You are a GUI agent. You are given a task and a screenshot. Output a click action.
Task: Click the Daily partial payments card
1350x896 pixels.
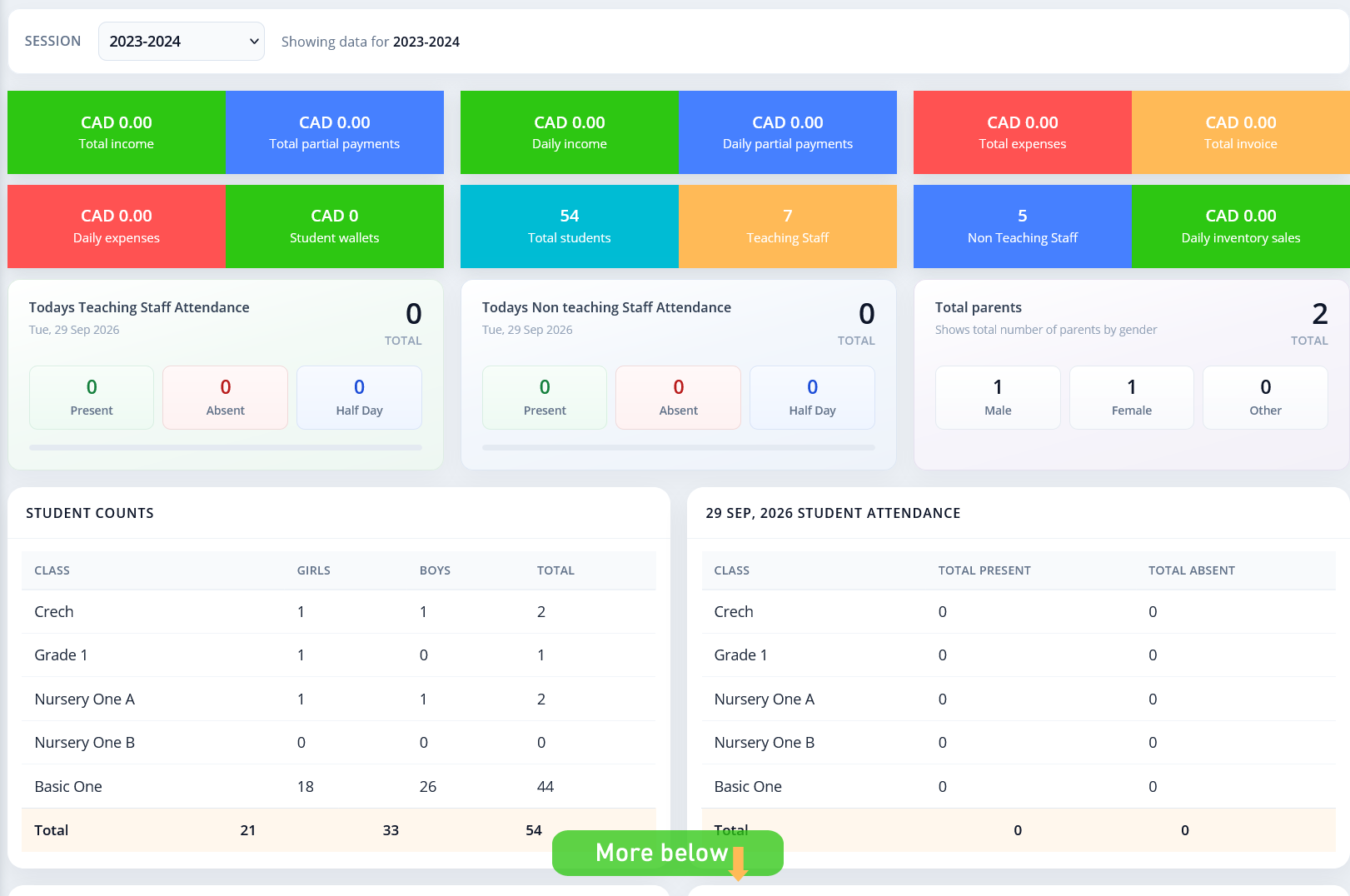[x=788, y=132]
